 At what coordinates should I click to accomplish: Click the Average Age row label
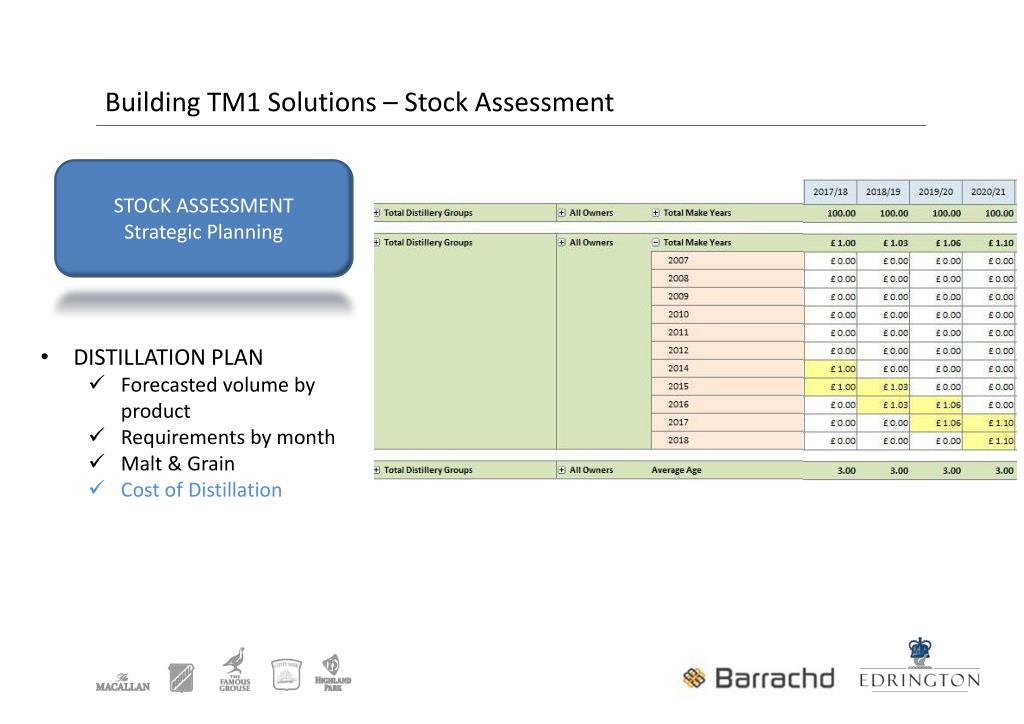(676, 470)
